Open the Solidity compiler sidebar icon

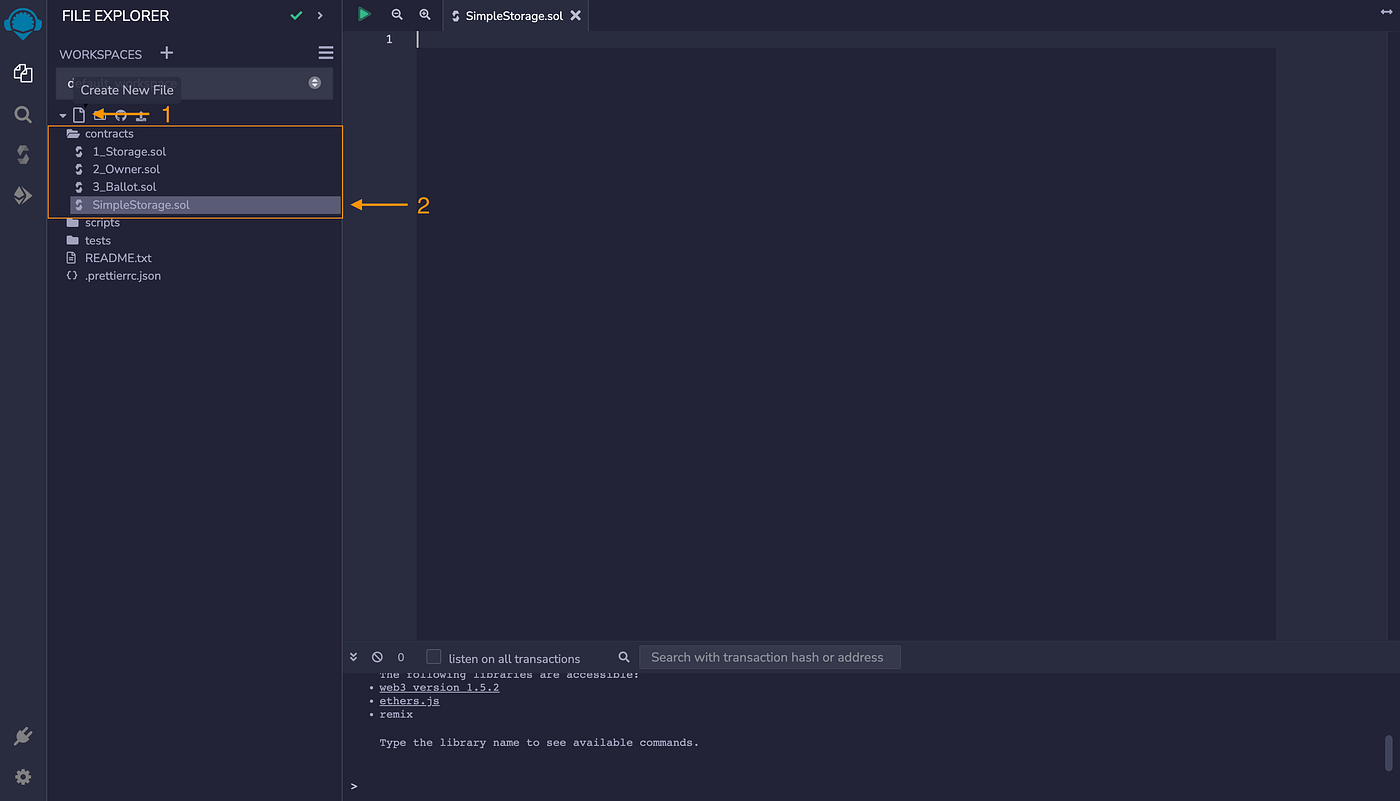click(x=23, y=154)
